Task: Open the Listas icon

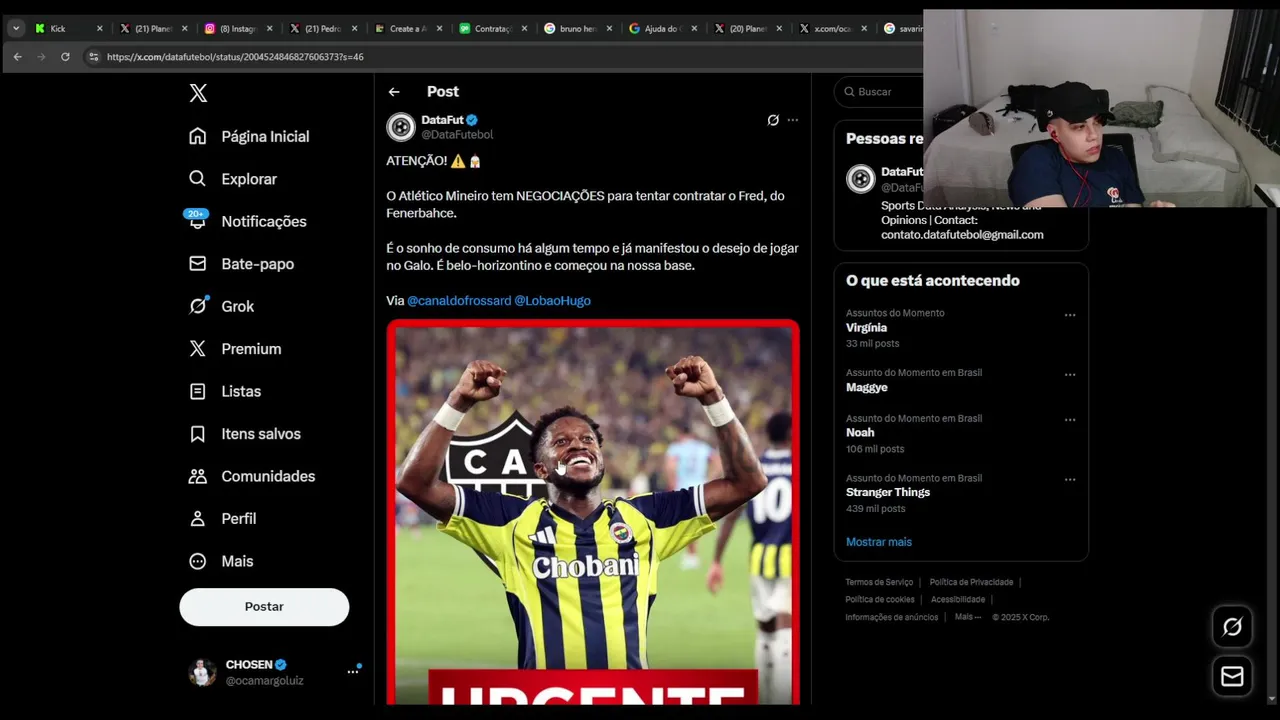Action: 198,391
